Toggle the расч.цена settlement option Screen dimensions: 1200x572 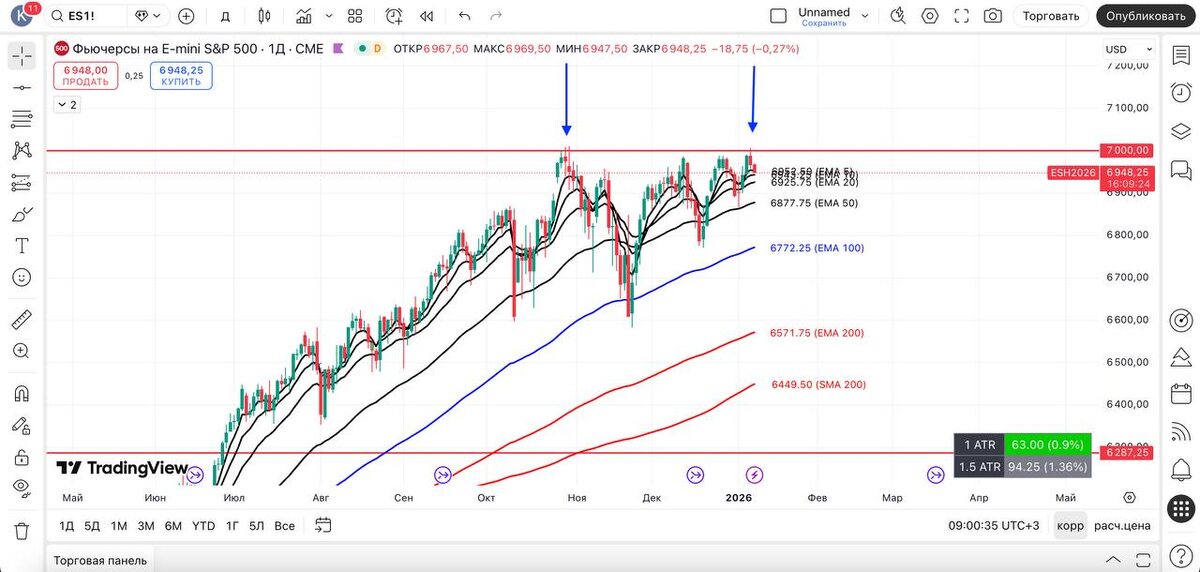(1122, 526)
